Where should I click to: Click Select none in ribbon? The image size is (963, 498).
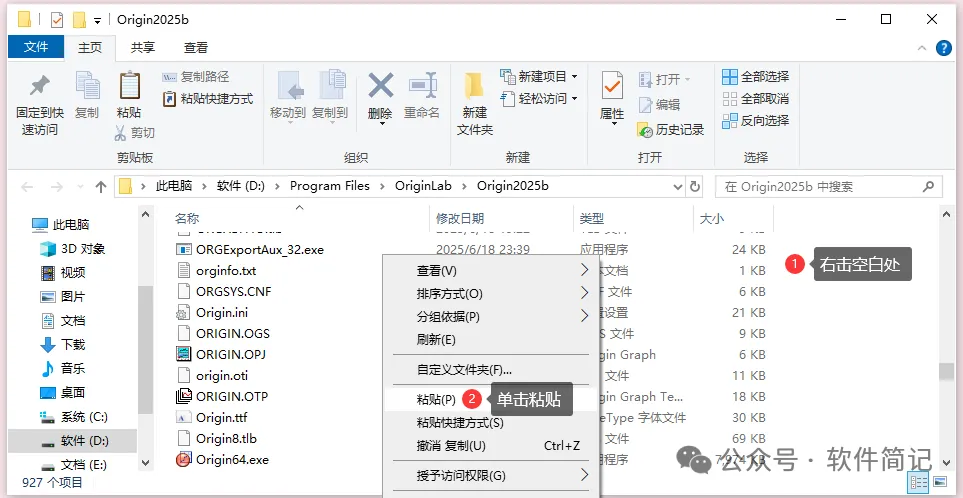pyautogui.click(x=756, y=98)
